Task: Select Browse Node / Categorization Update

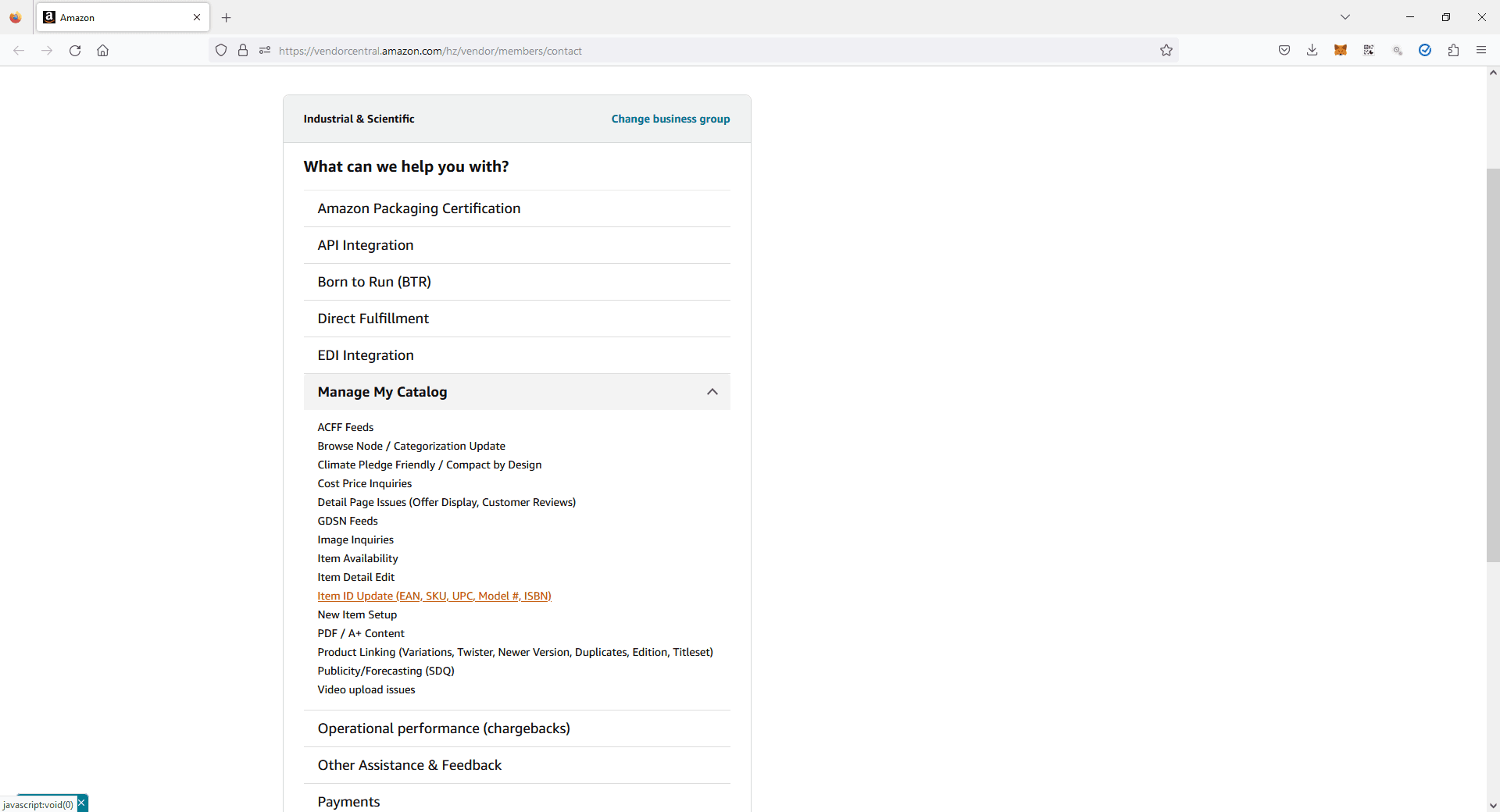Action: [x=411, y=446]
